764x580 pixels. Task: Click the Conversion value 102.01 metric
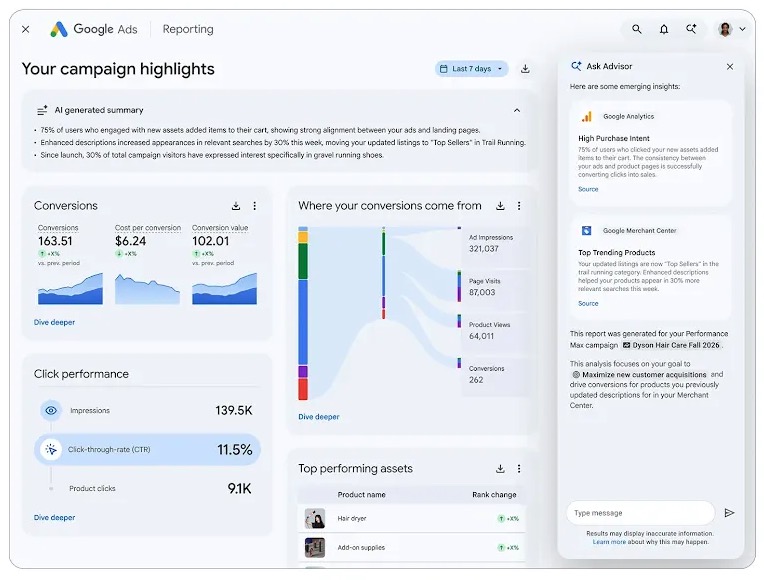click(x=210, y=241)
